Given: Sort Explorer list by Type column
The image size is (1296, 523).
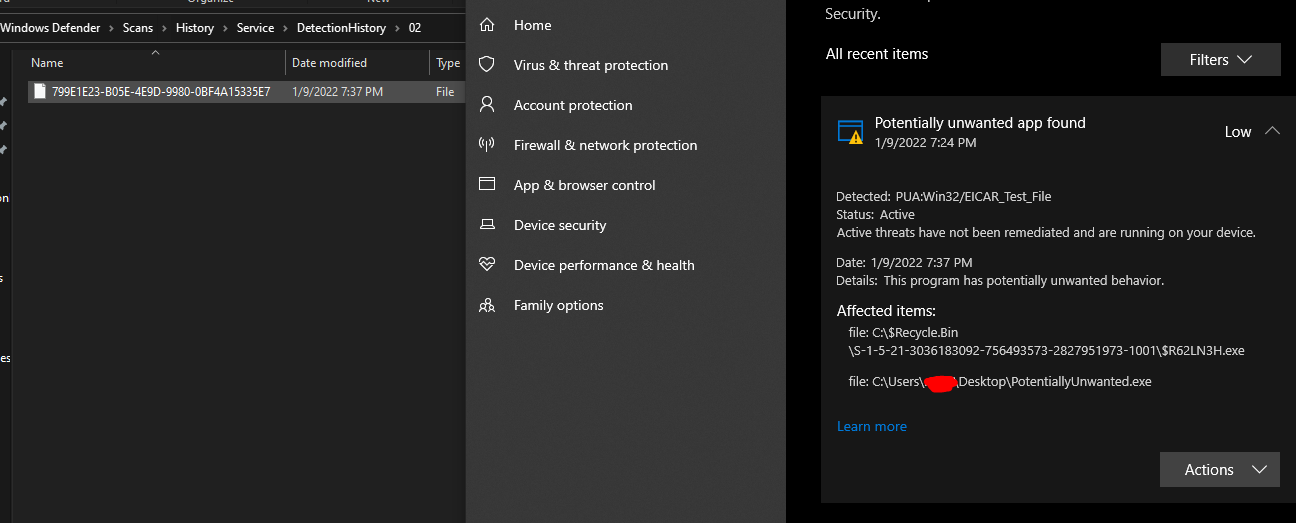Looking at the screenshot, I should tap(448, 62).
